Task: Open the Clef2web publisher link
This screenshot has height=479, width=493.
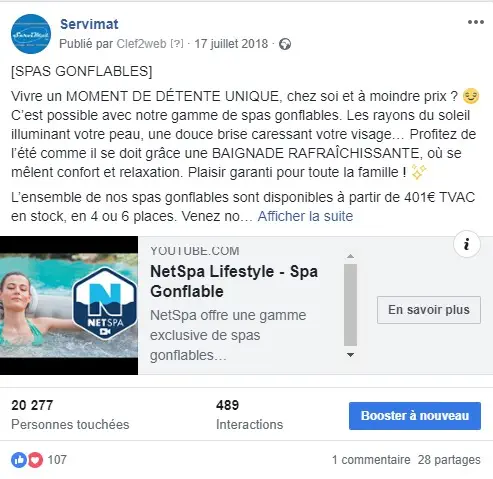Action: [x=141, y=44]
